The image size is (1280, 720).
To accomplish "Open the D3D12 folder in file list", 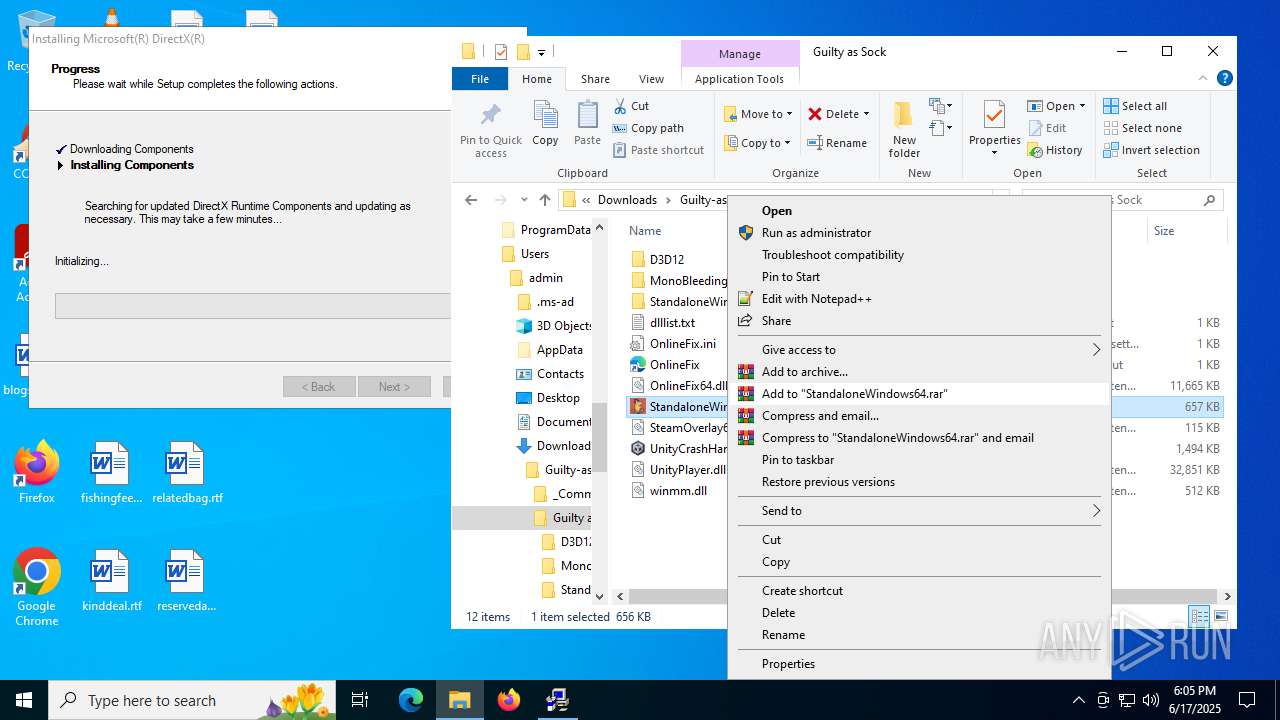I will point(666,260).
